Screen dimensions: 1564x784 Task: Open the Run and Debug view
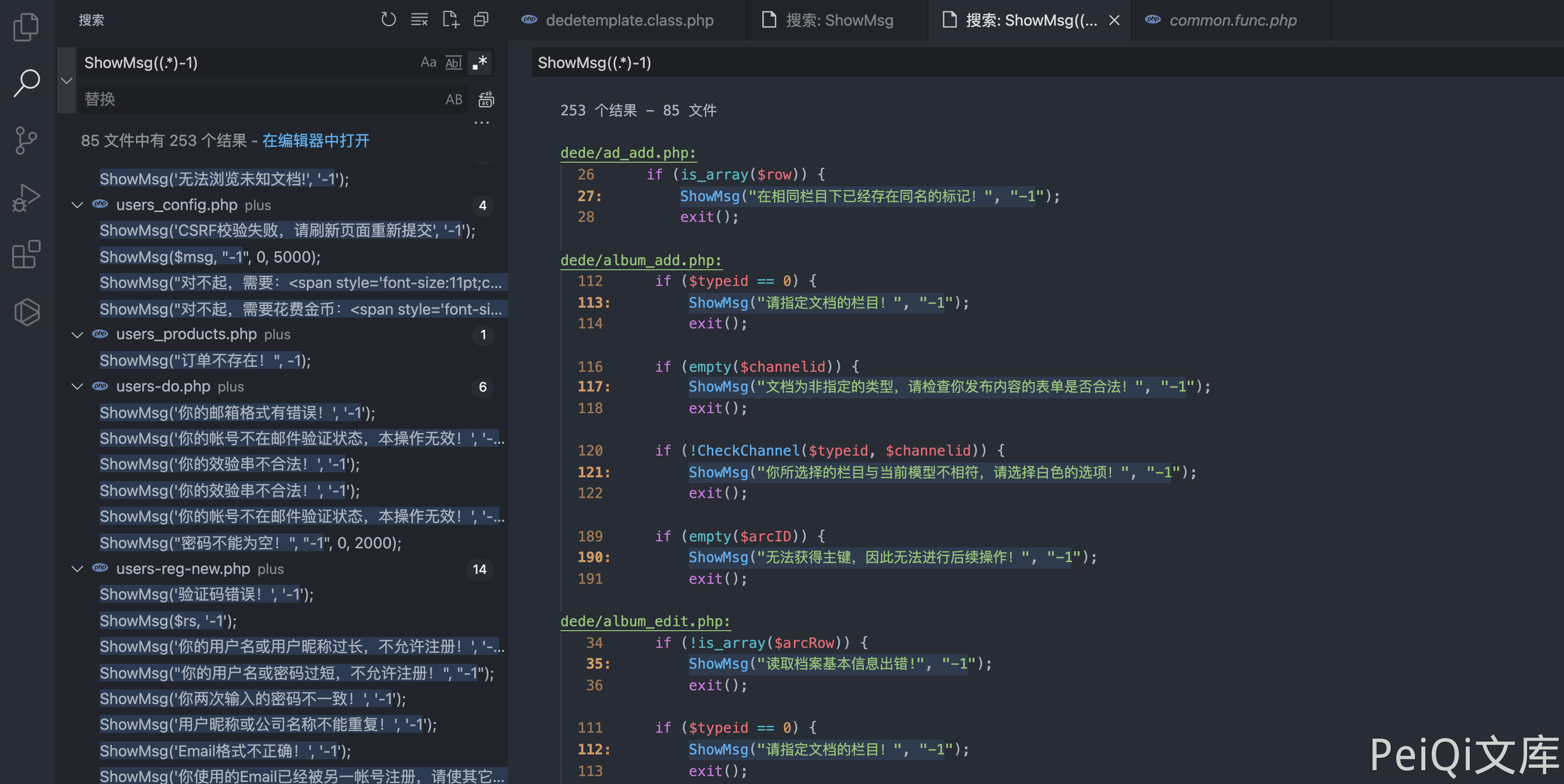pyautogui.click(x=26, y=198)
